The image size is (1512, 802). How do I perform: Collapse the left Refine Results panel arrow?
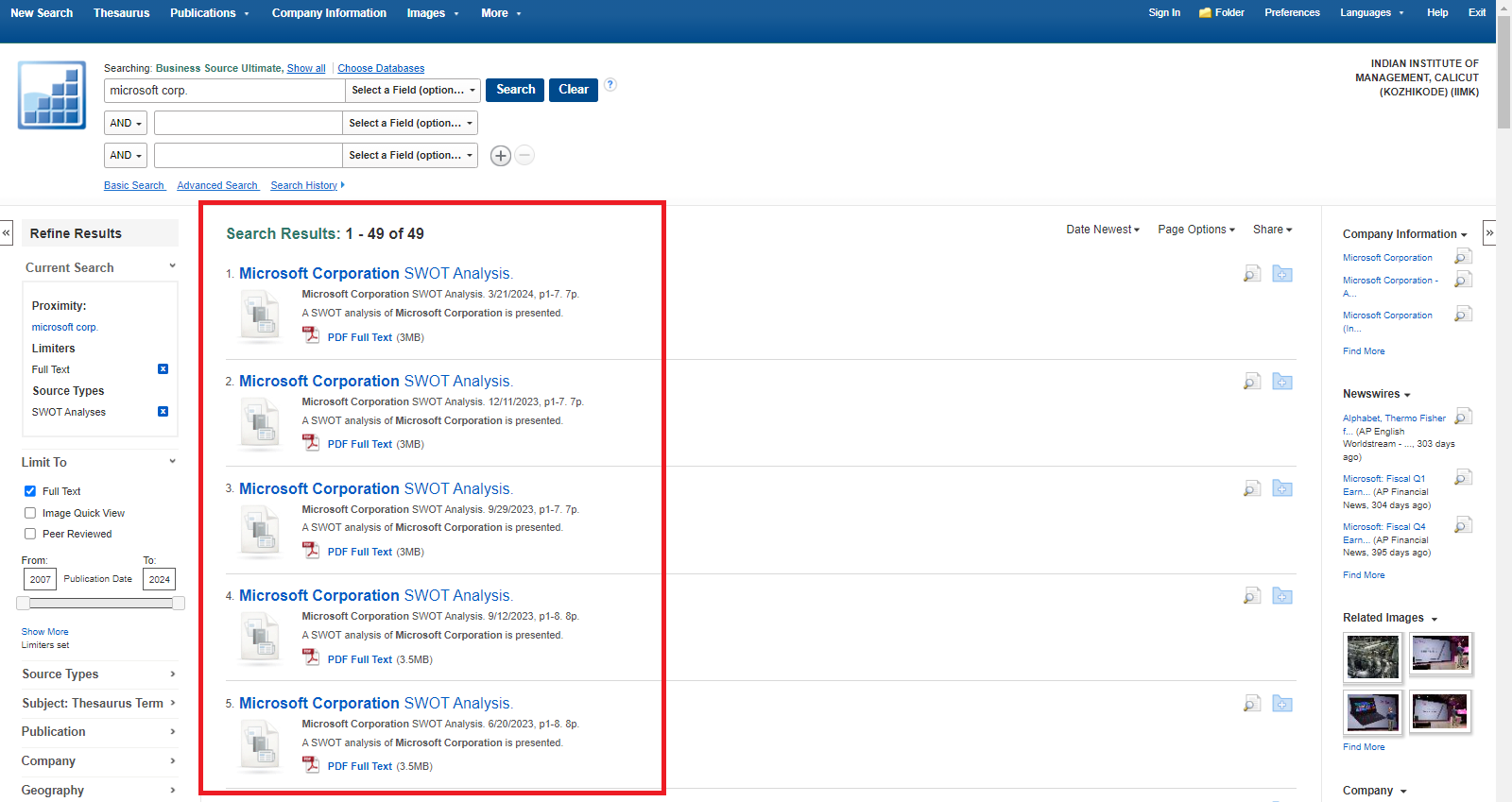[7, 232]
